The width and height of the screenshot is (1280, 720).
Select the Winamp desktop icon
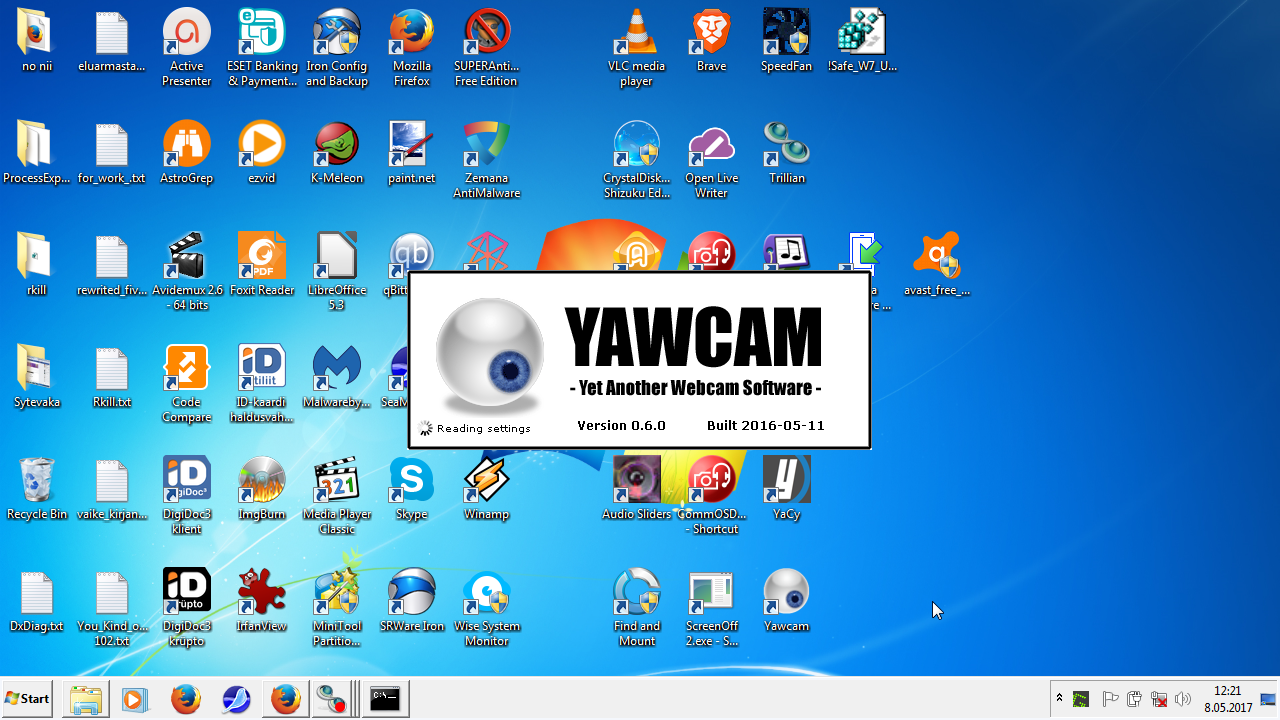click(487, 489)
